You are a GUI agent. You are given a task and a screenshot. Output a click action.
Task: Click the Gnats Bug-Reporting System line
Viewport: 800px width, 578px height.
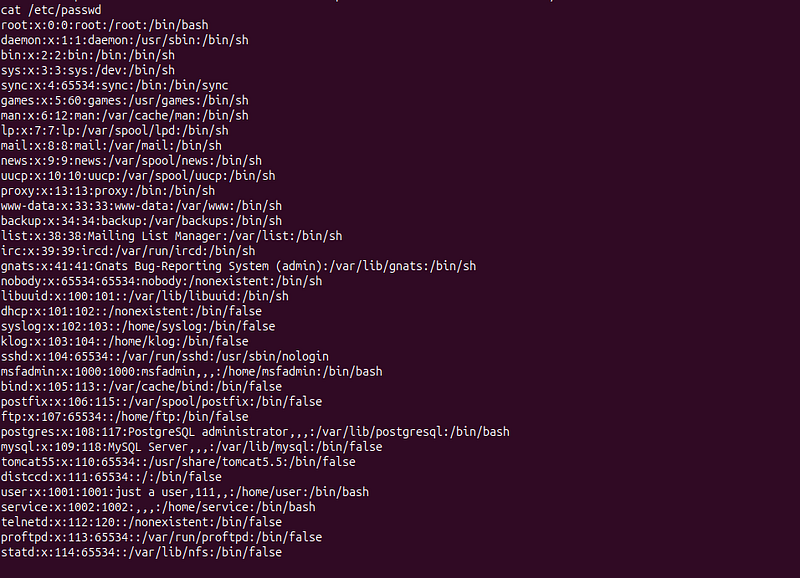click(238, 266)
